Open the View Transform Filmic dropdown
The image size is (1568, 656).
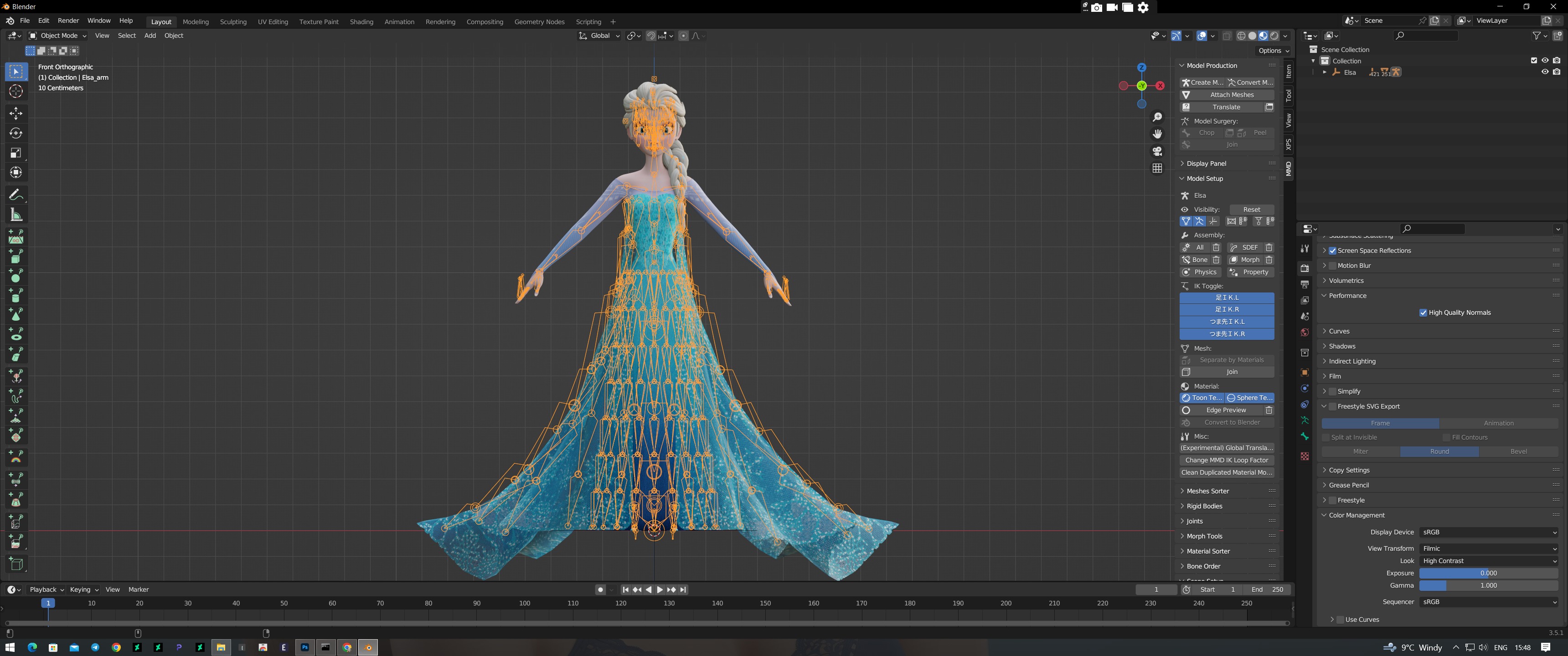(x=1489, y=548)
